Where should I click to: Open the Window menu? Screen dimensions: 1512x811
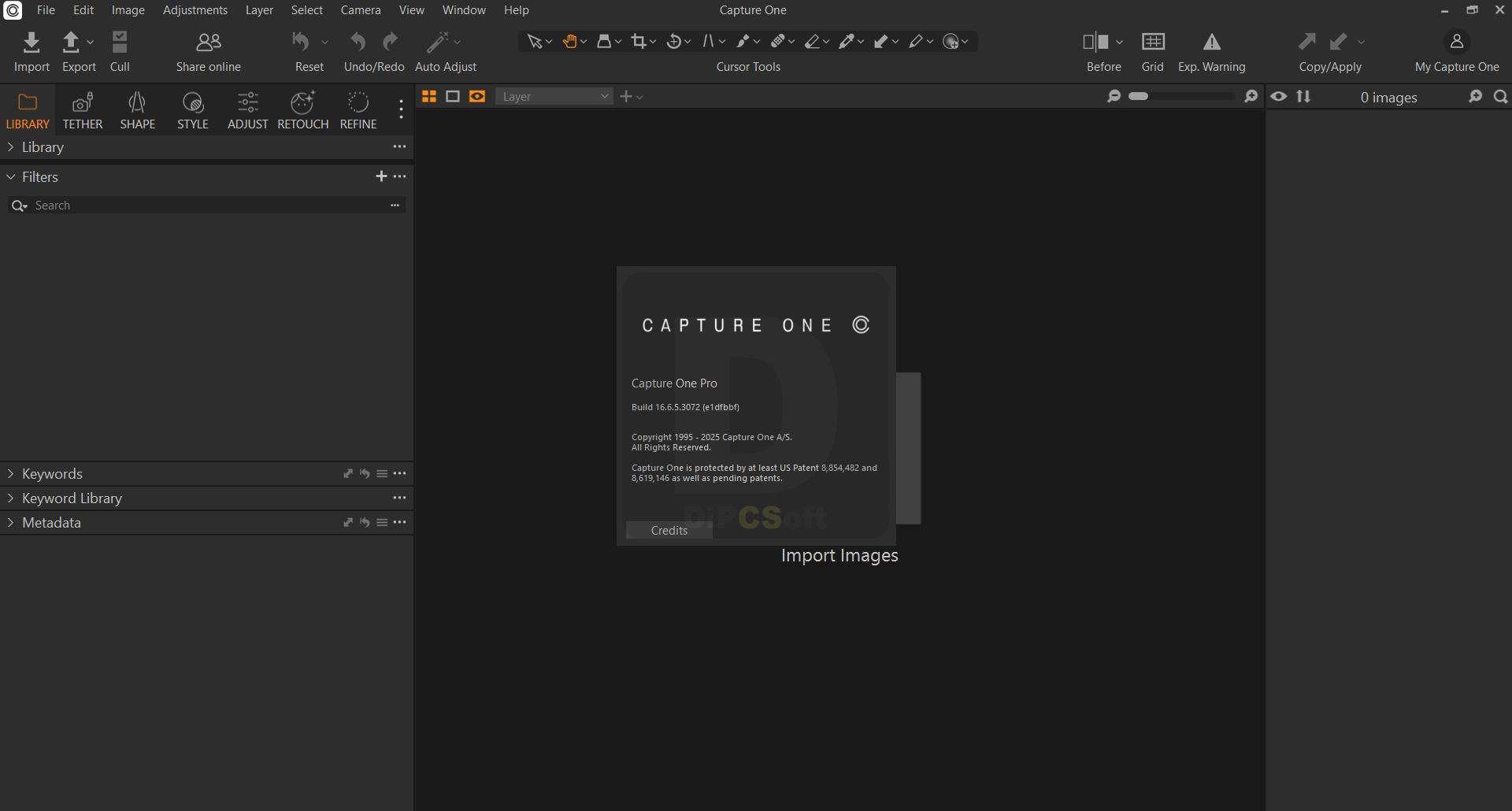point(464,10)
